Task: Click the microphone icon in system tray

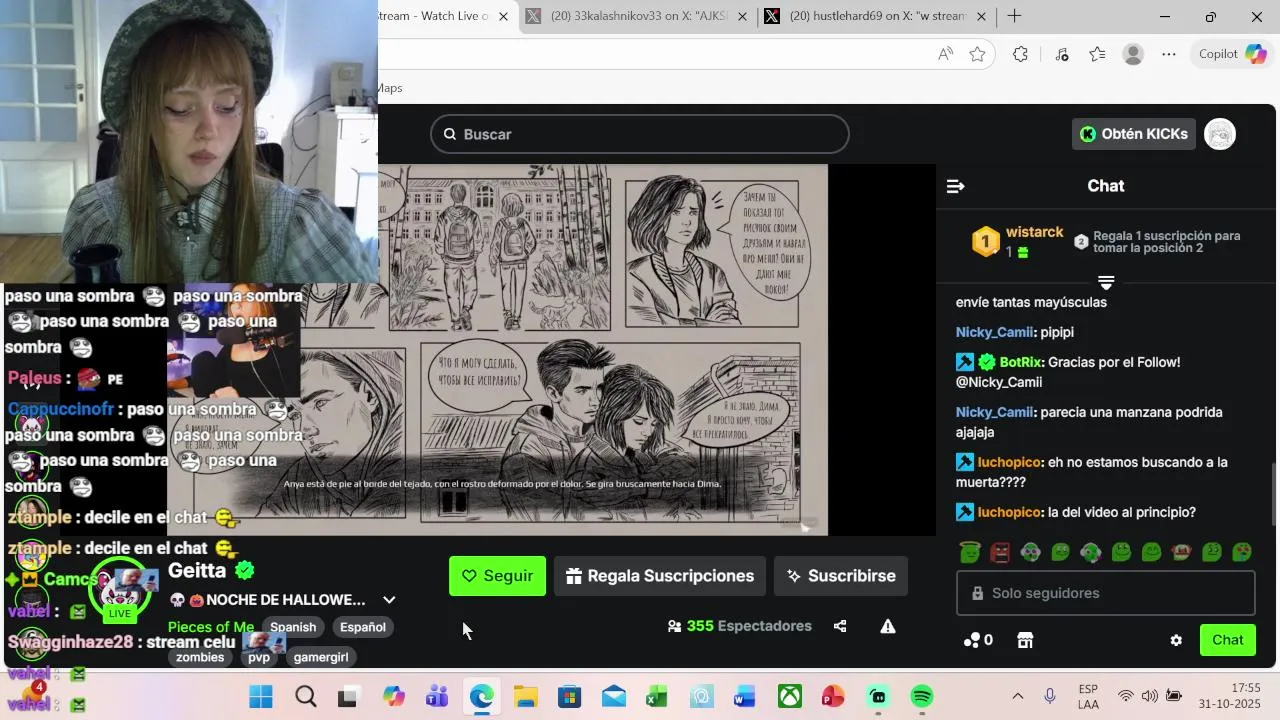Action: (1050, 696)
